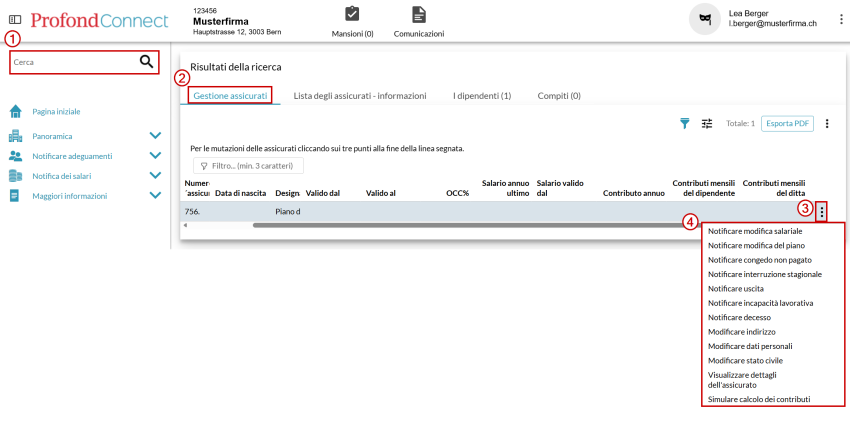
Task: Go to Pagina iniziale link
Action: pyautogui.click(x=56, y=111)
